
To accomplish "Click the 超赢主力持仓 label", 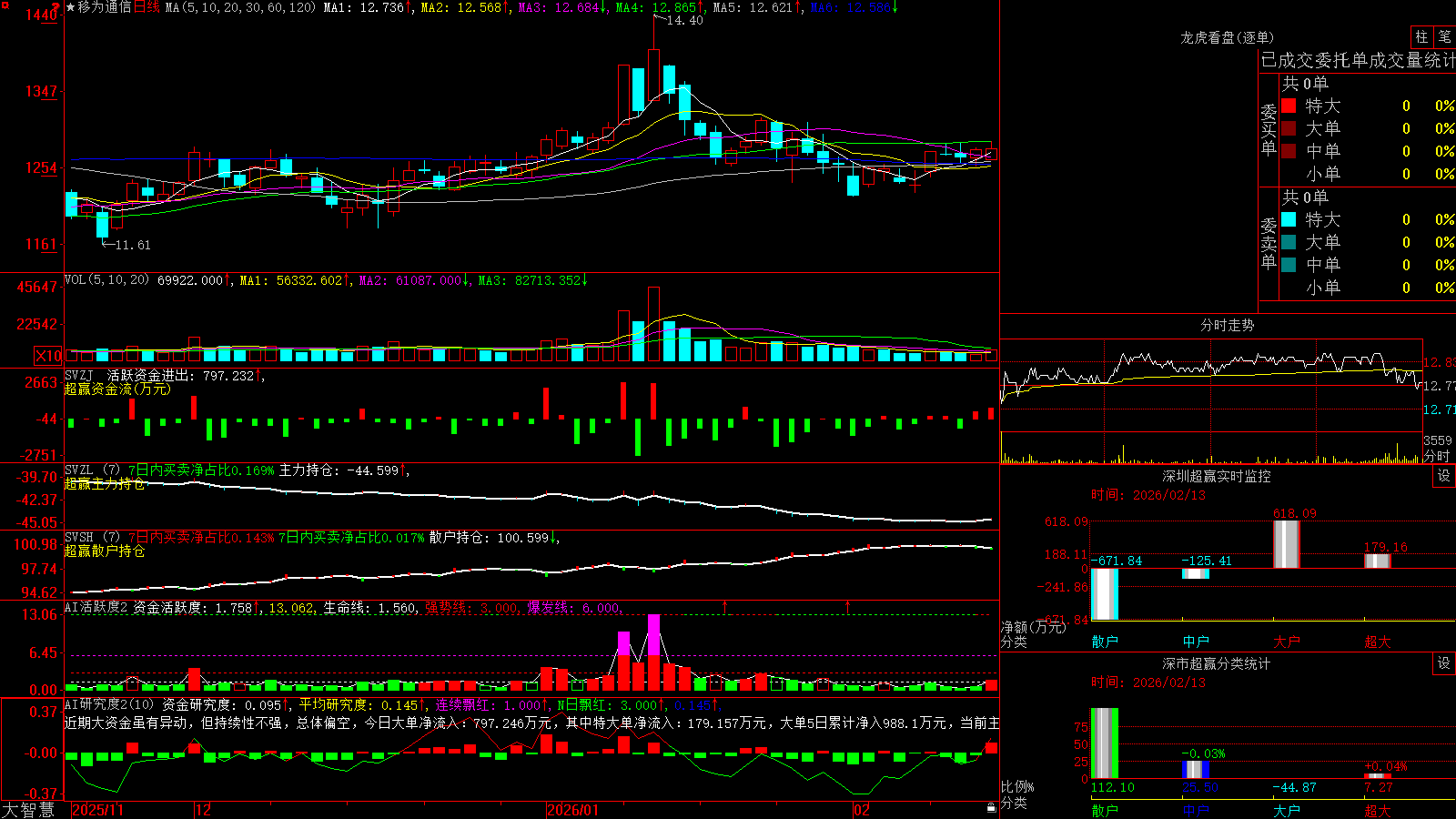I will pyautogui.click(x=105, y=484).
